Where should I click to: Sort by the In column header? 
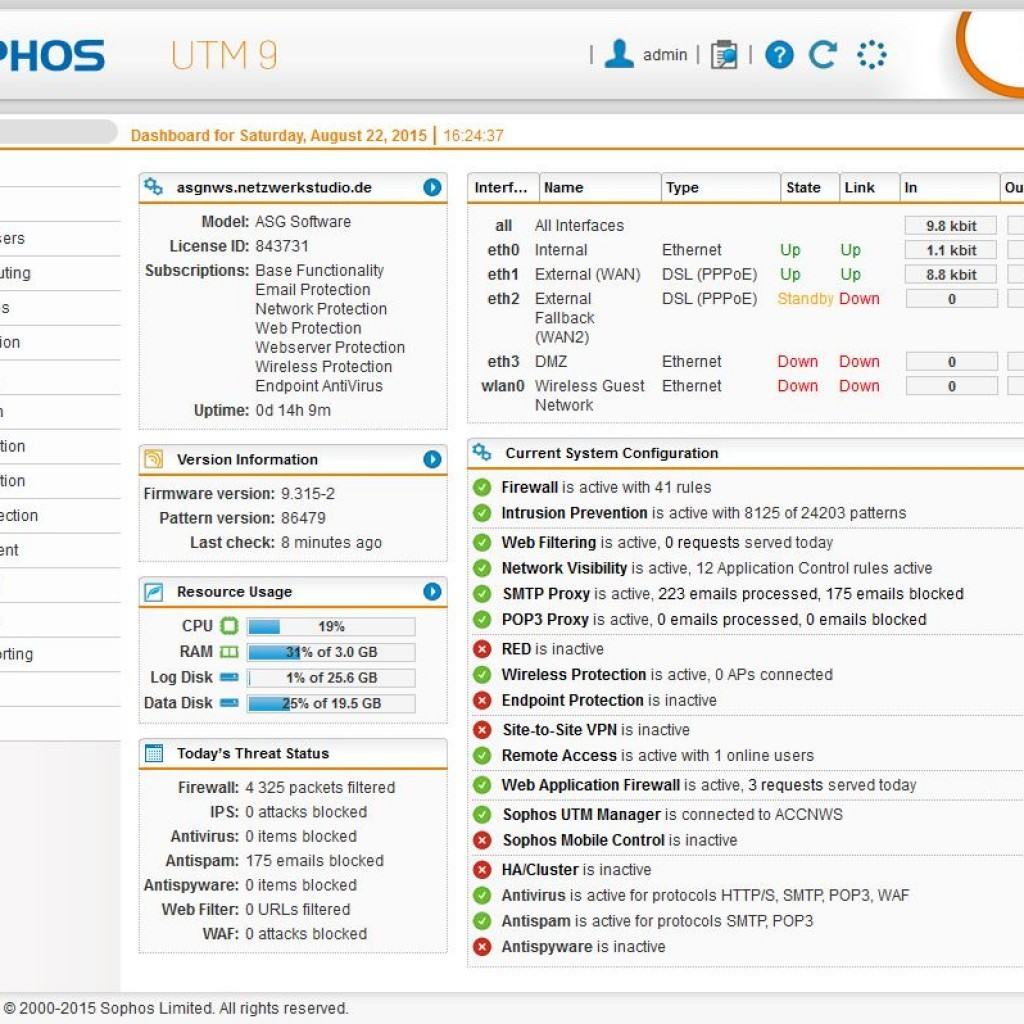pyautogui.click(x=950, y=187)
